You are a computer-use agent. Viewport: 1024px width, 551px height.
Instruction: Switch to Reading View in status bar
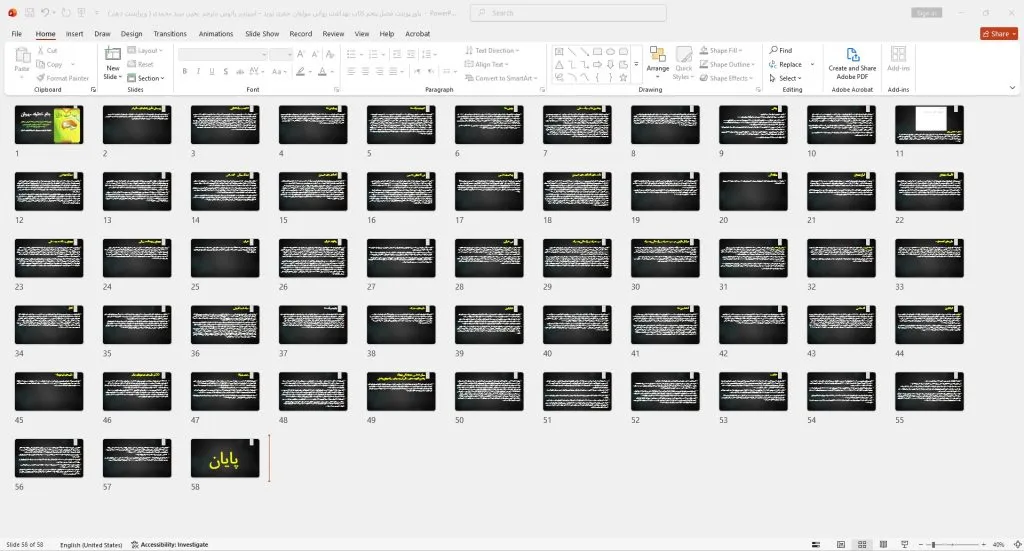tap(883, 544)
